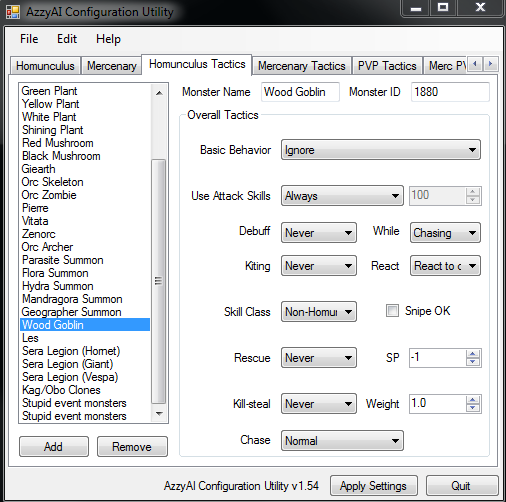Select Geographer Summon in monster list
The image size is (506, 502).
point(85,312)
